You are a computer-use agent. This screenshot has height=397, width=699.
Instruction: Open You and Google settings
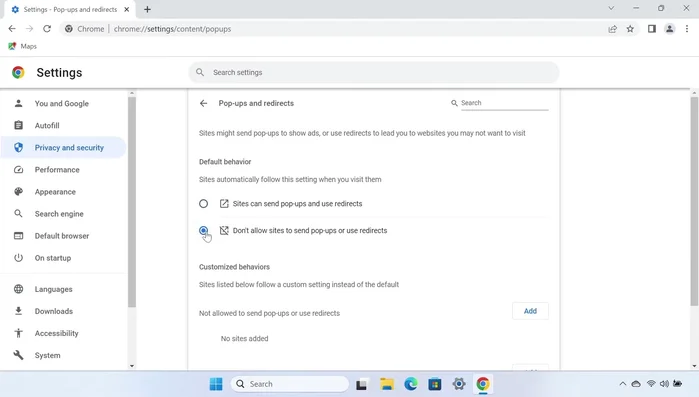[x=63, y=103]
